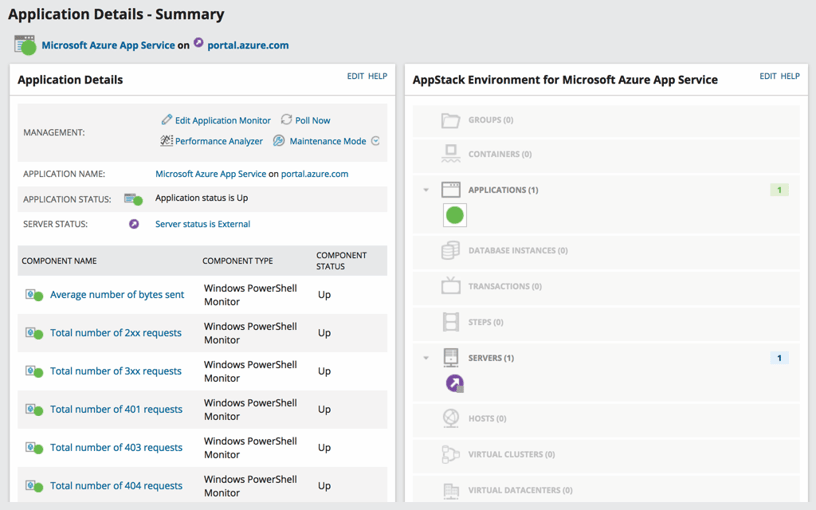The height and width of the screenshot is (510, 816).
Task: Open portal.azure.com link in Application Name row
Action: (315, 174)
